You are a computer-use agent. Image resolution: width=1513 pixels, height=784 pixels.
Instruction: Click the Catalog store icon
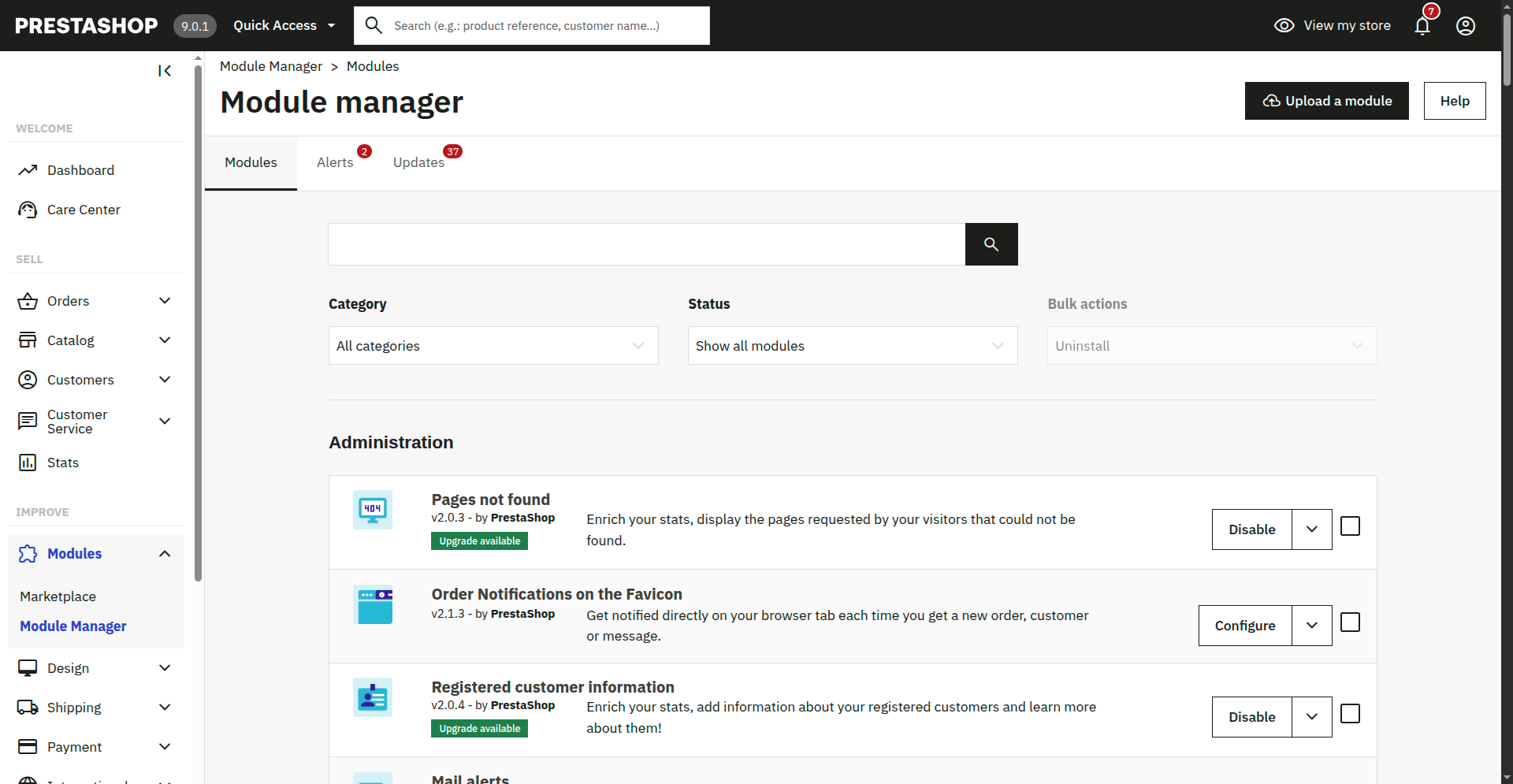point(28,340)
